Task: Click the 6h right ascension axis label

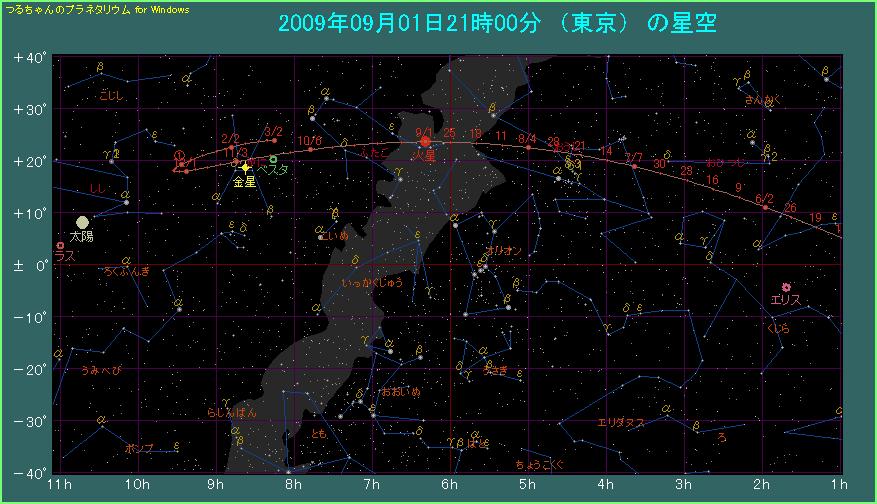Action: click(450, 485)
